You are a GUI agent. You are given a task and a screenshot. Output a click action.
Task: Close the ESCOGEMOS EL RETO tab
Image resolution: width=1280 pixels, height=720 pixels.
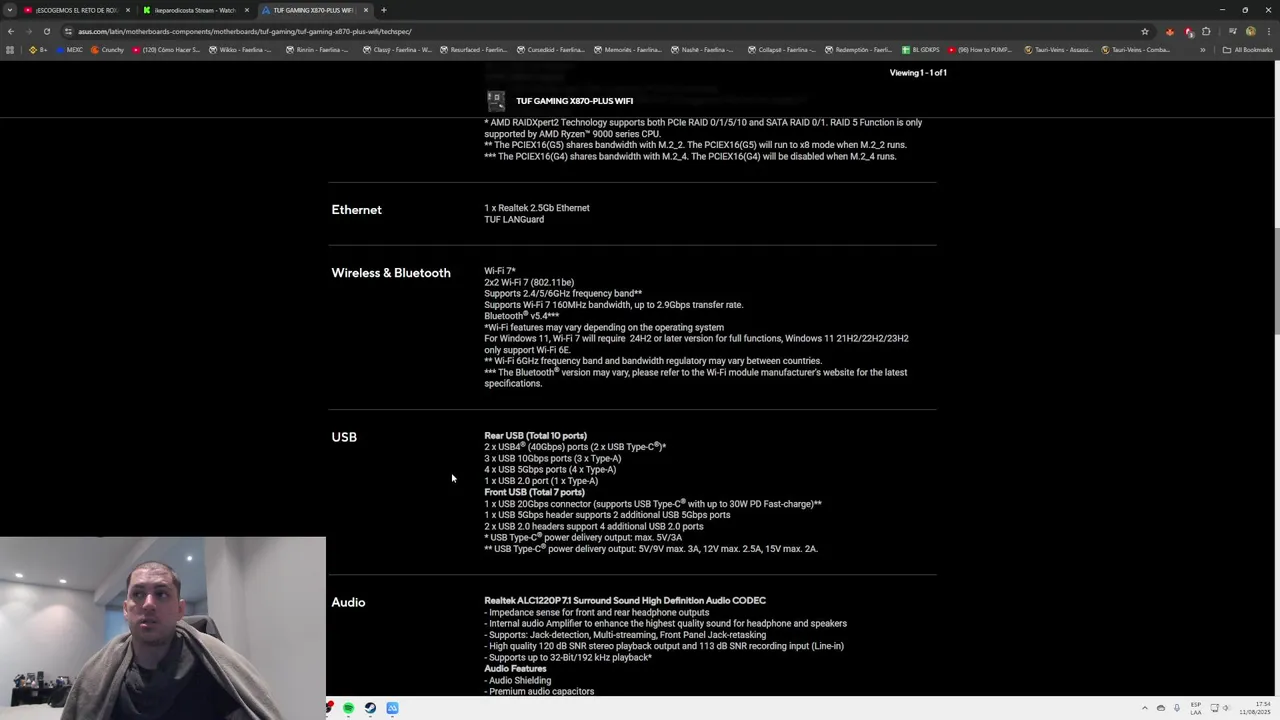click(128, 10)
